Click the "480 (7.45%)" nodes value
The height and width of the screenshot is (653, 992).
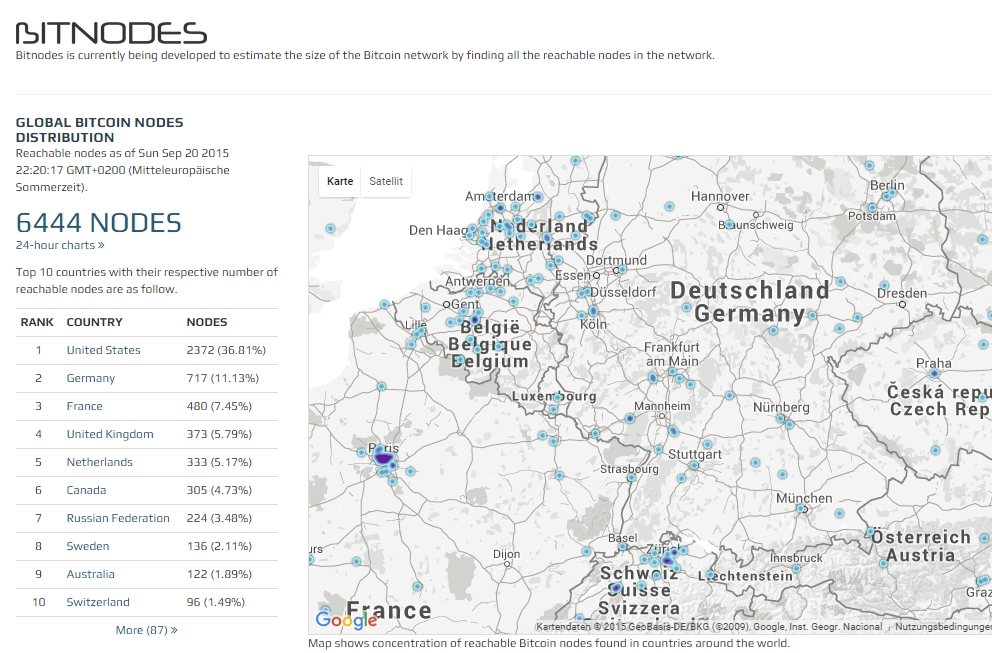point(219,406)
